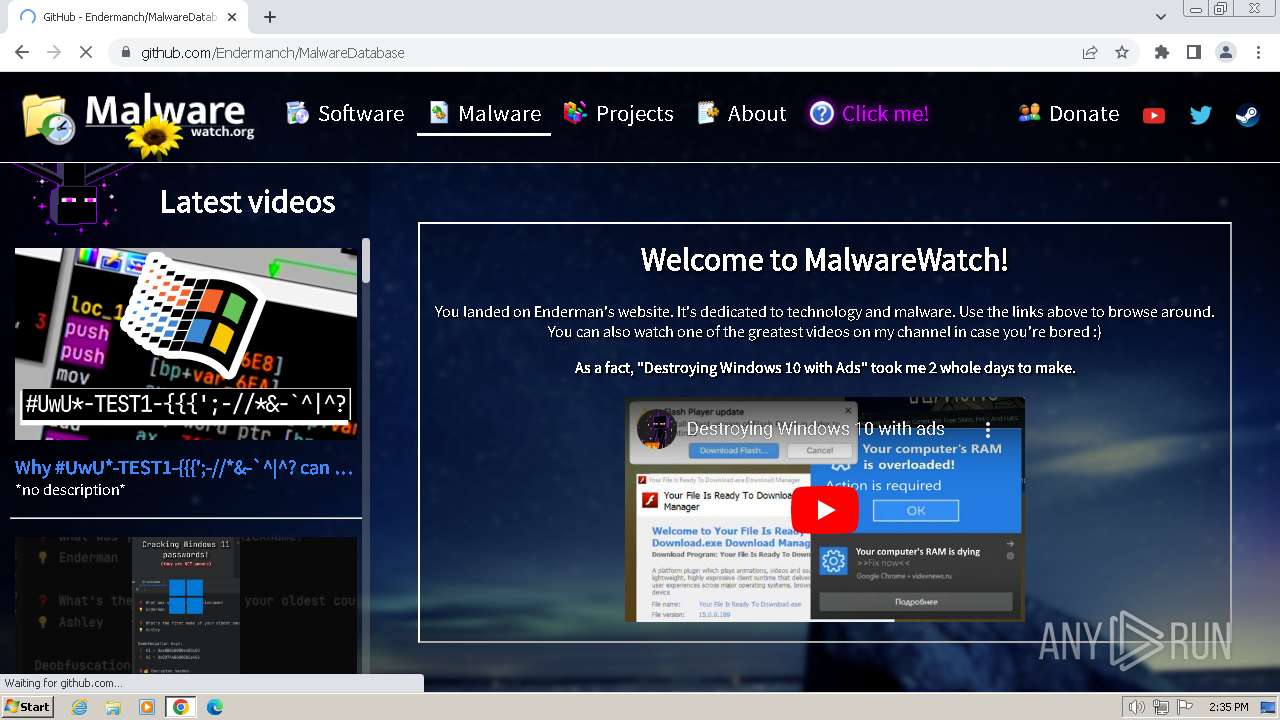The height and width of the screenshot is (720, 1280).
Task: Click the Projects colorful cubes icon
Action: pos(574,113)
